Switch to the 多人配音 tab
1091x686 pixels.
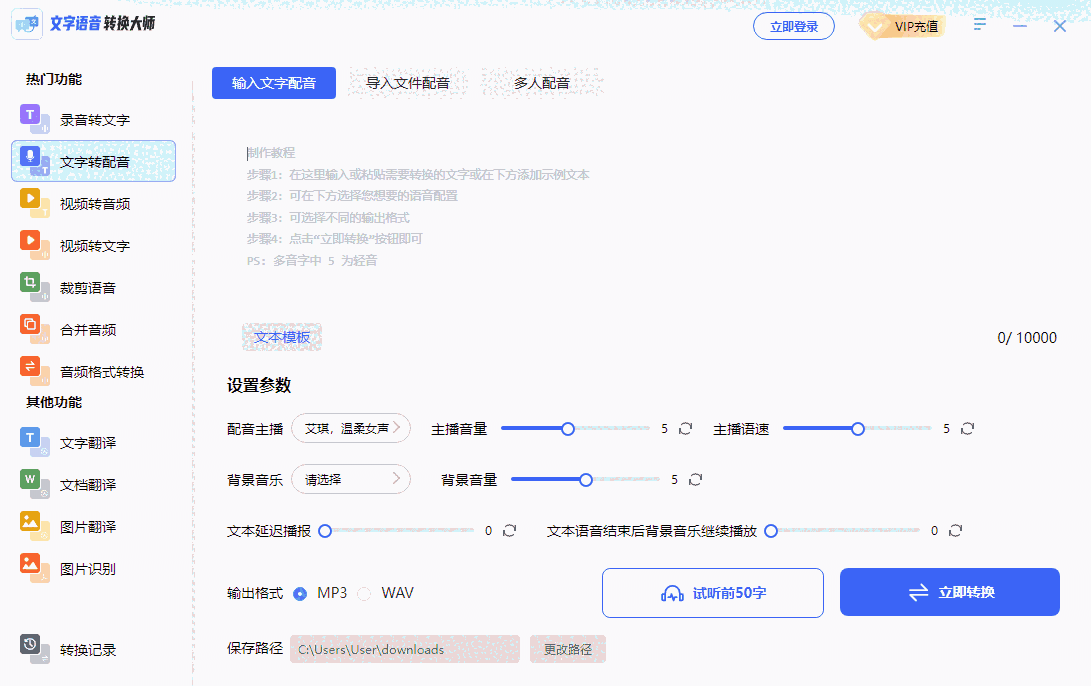click(541, 83)
